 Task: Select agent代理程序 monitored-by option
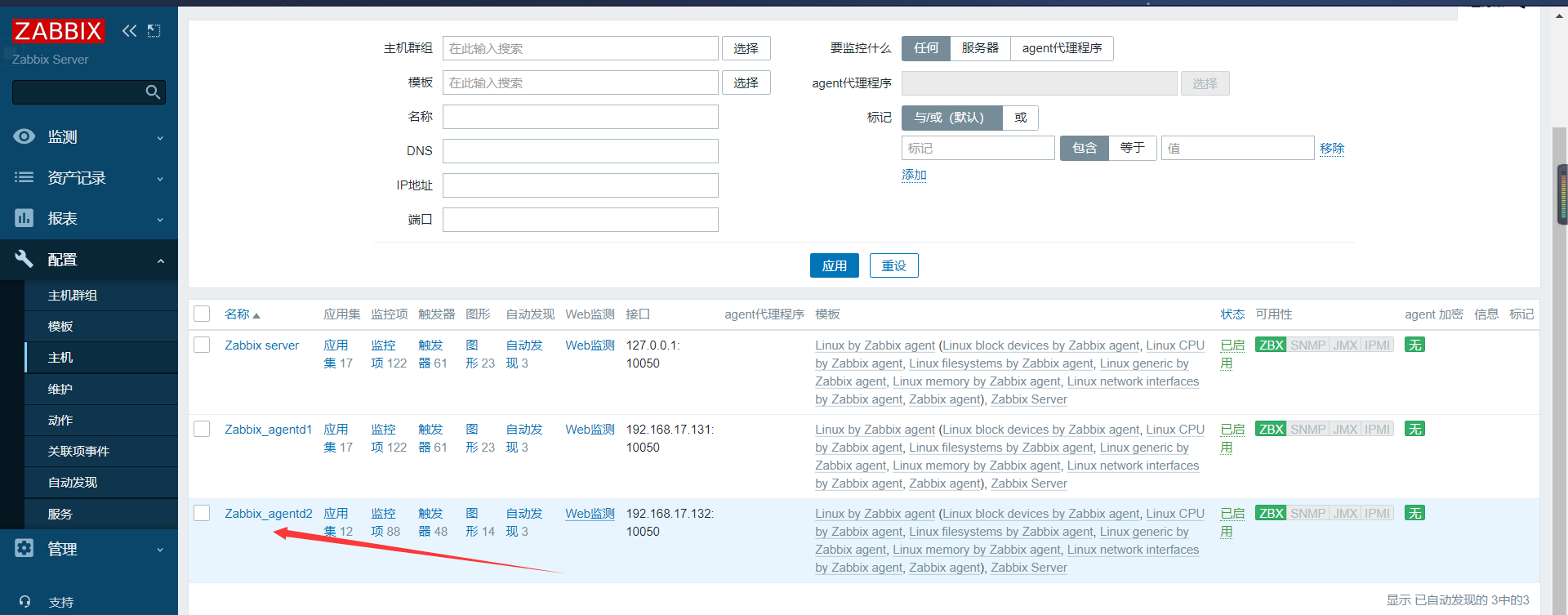[1062, 48]
